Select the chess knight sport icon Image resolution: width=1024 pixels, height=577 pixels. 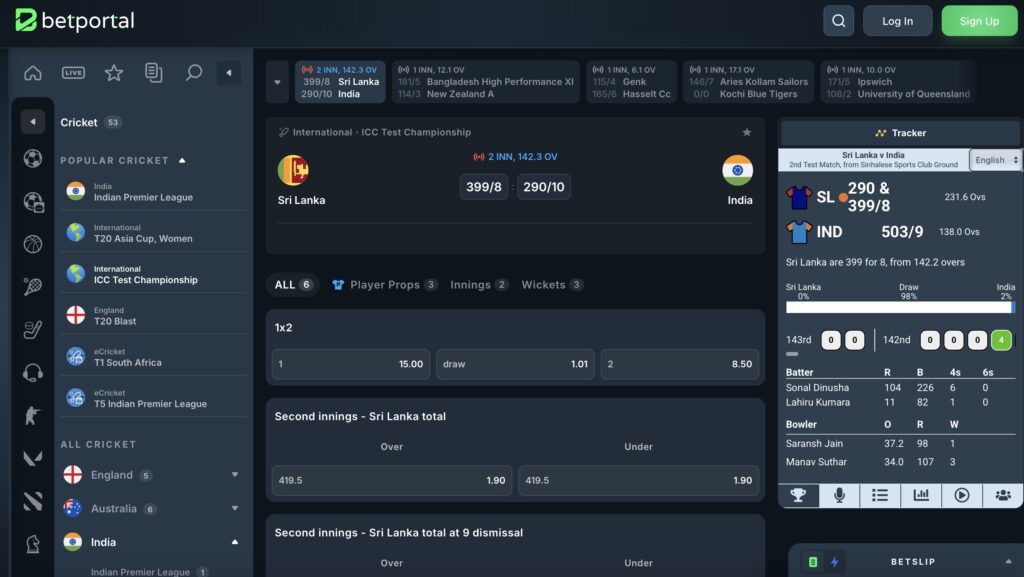[33, 544]
